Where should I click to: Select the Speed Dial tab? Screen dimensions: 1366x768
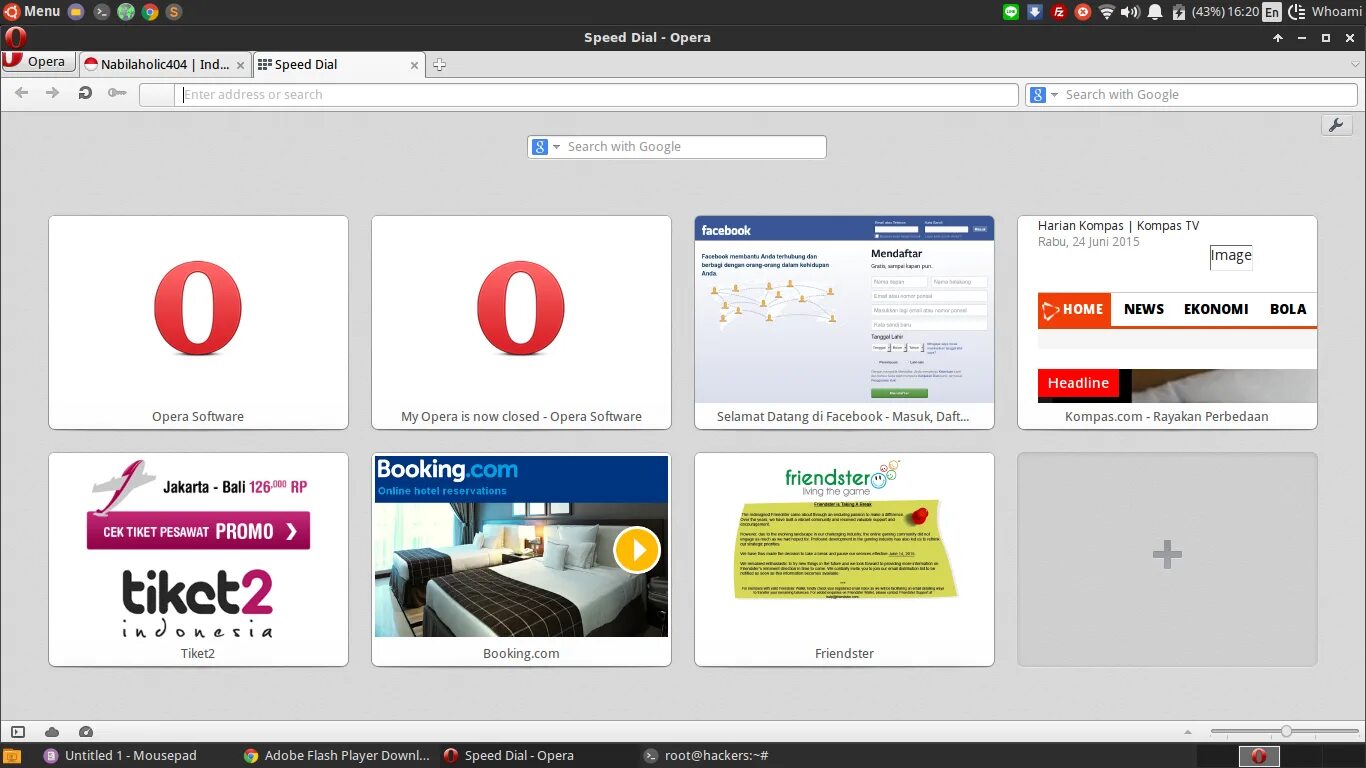tap(338, 64)
